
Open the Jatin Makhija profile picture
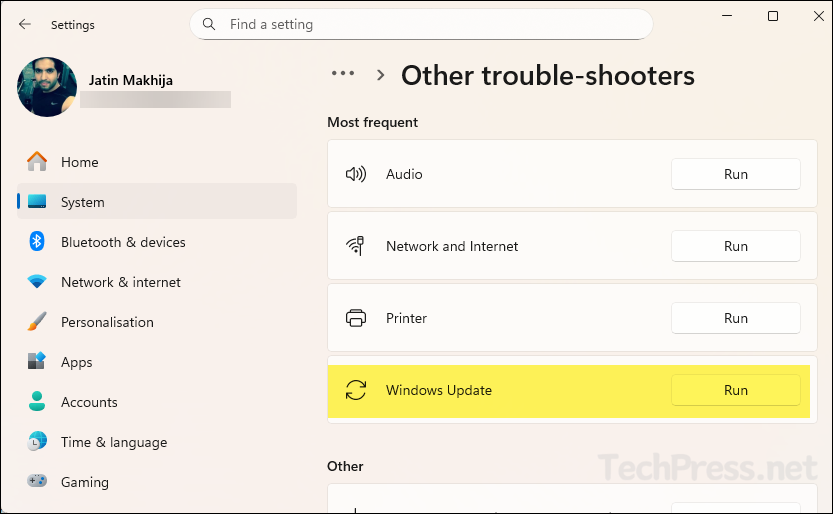click(47, 87)
